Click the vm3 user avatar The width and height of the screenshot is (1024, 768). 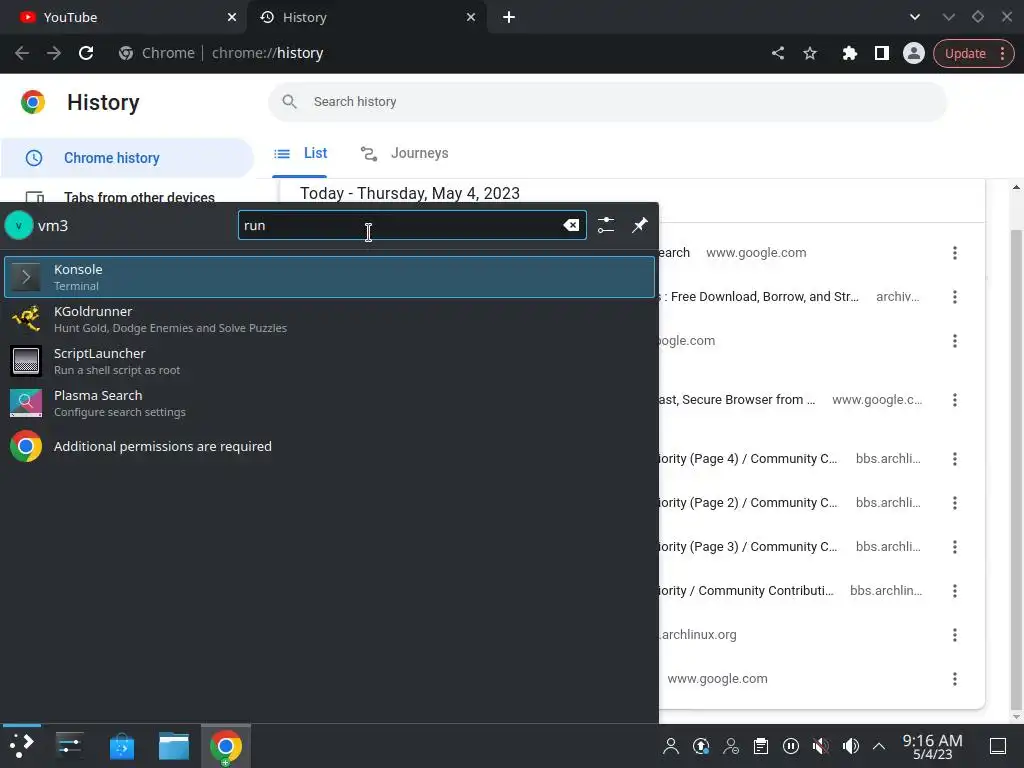[x=19, y=225]
